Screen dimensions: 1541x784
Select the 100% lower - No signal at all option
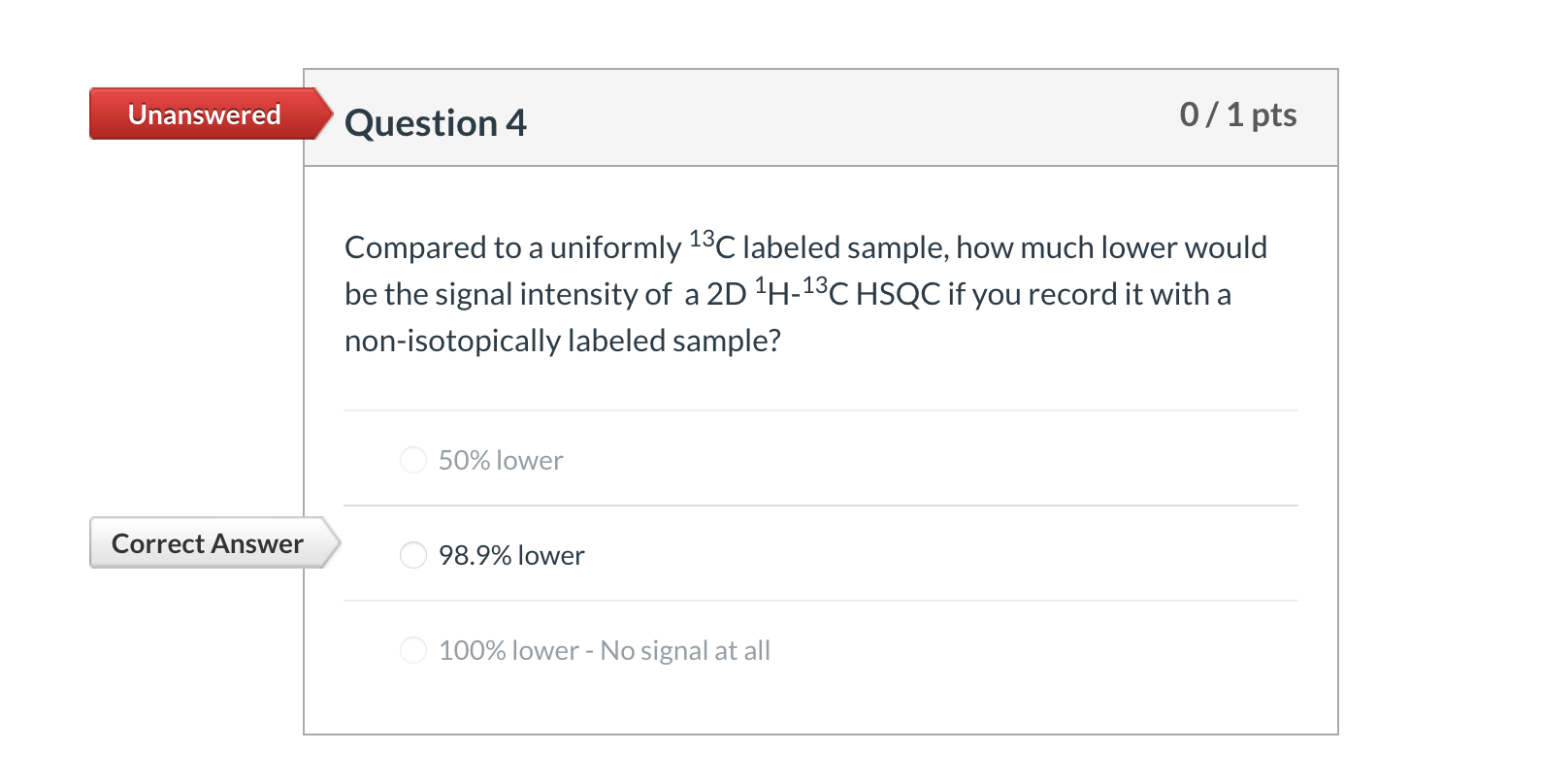click(413, 649)
